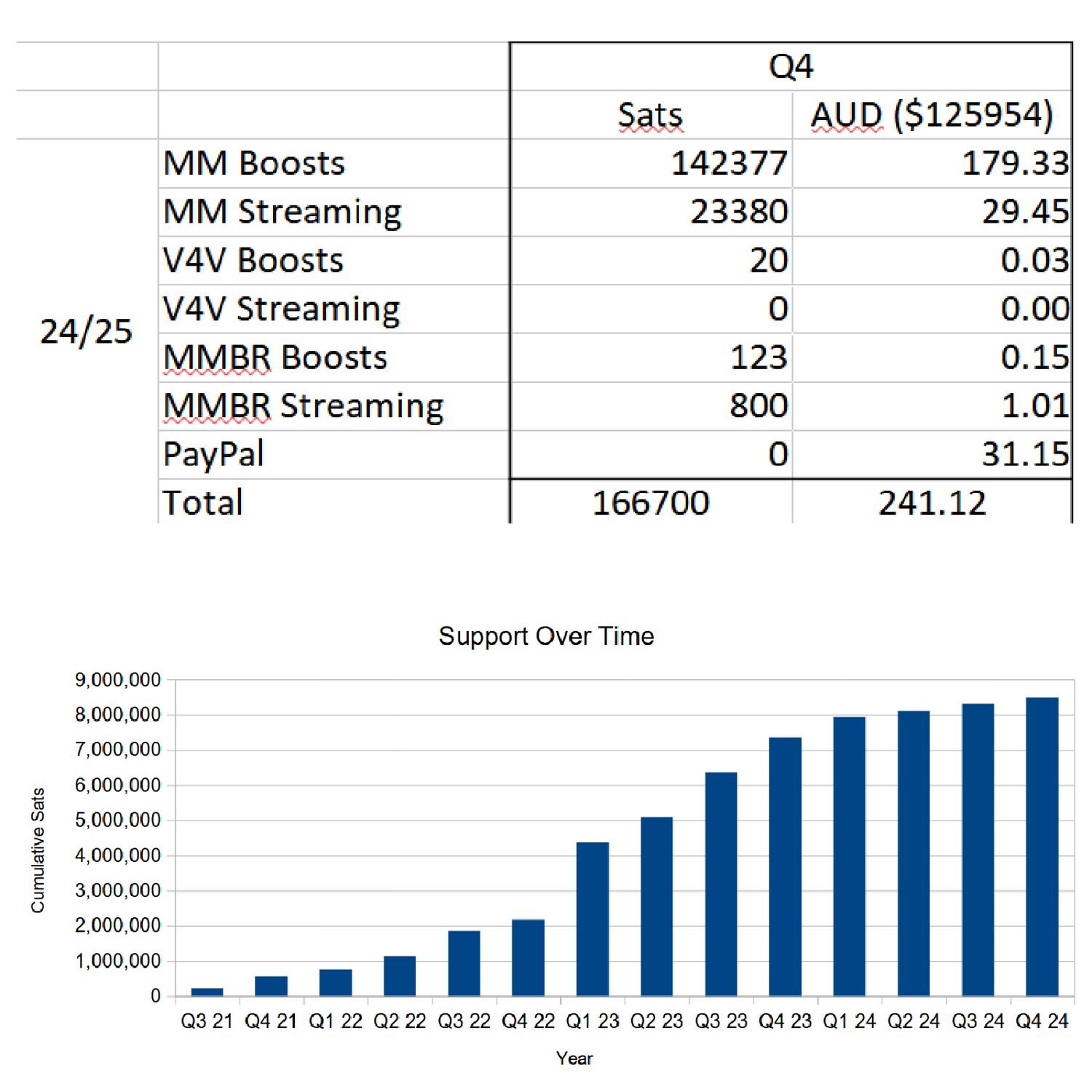Image resolution: width=1092 pixels, height=1092 pixels.
Task: Select the Q2 22 bar
Action: (400, 976)
